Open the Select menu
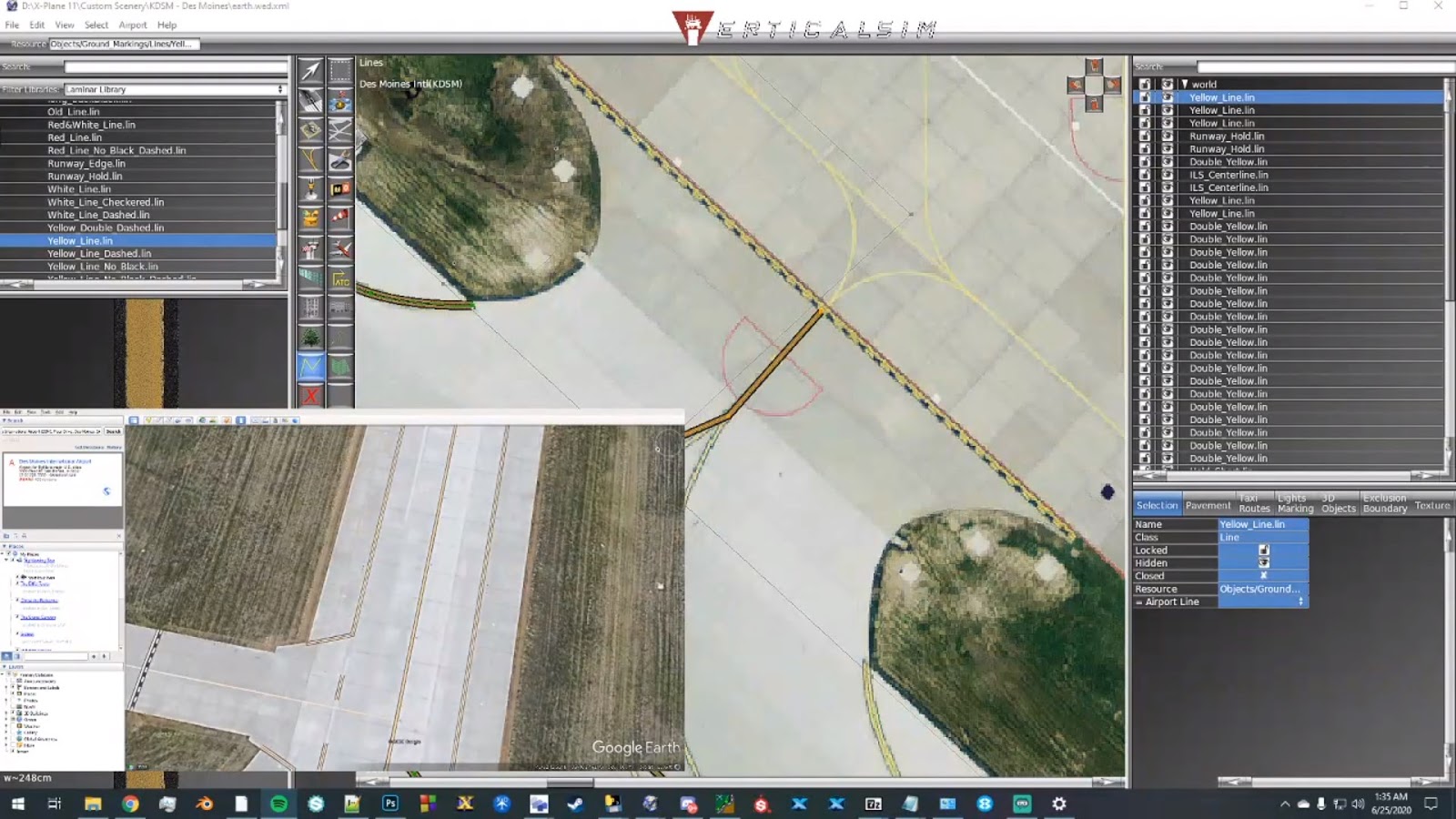 coord(96,25)
